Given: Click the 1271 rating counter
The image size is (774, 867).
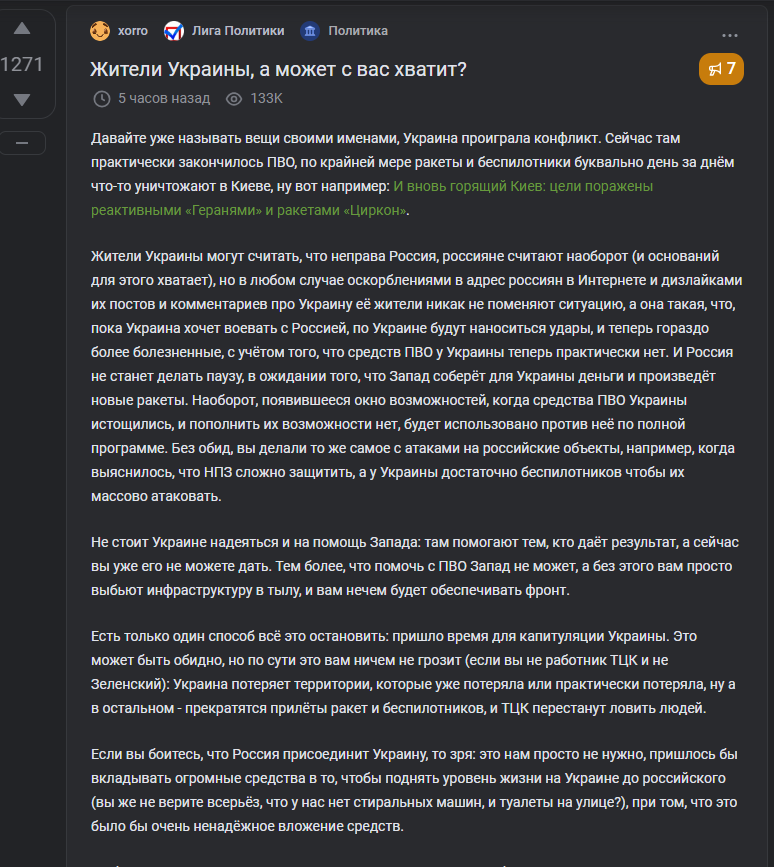Looking at the screenshot, I should pos(22,64).
